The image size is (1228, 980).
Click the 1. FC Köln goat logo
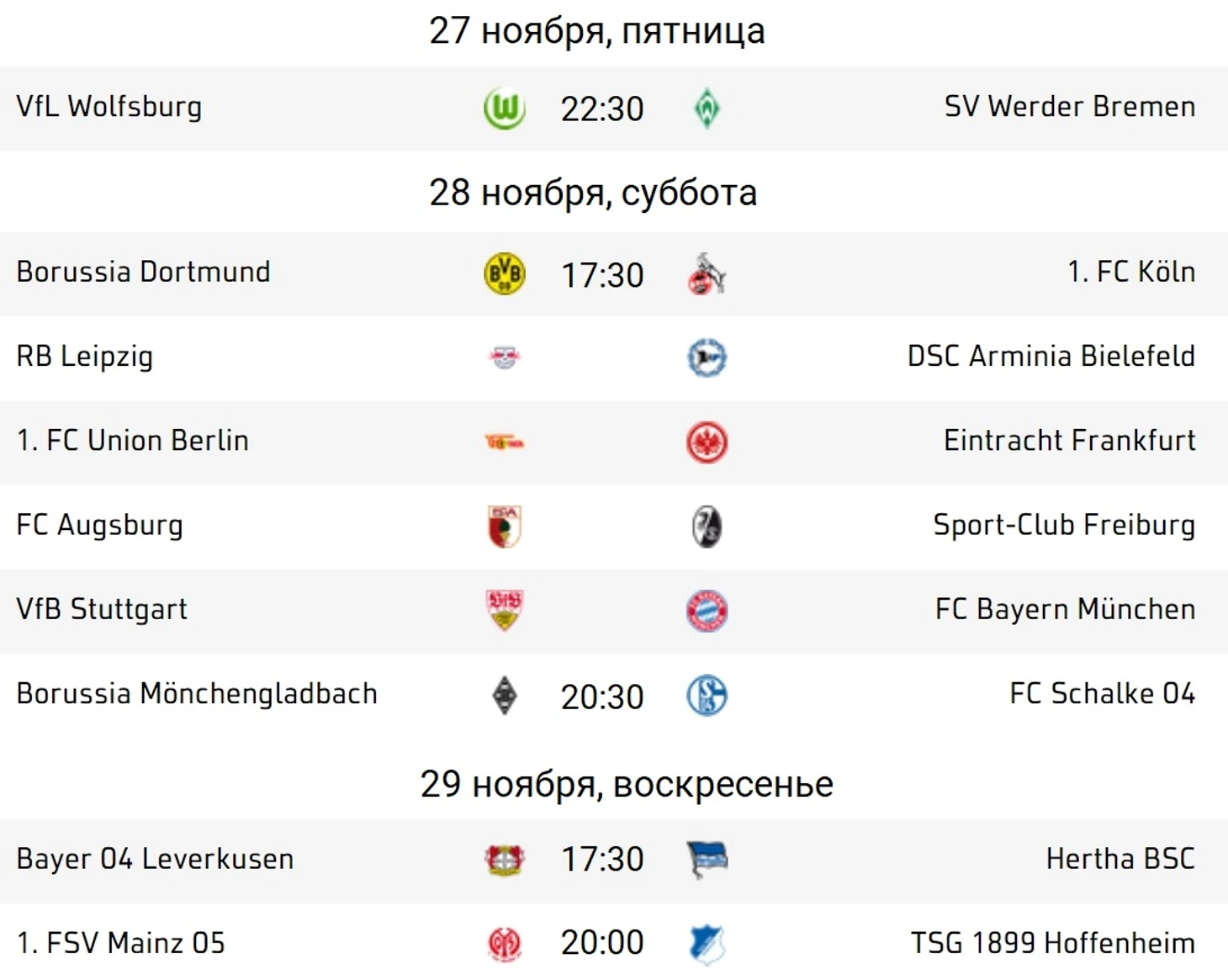(x=707, y=274)
